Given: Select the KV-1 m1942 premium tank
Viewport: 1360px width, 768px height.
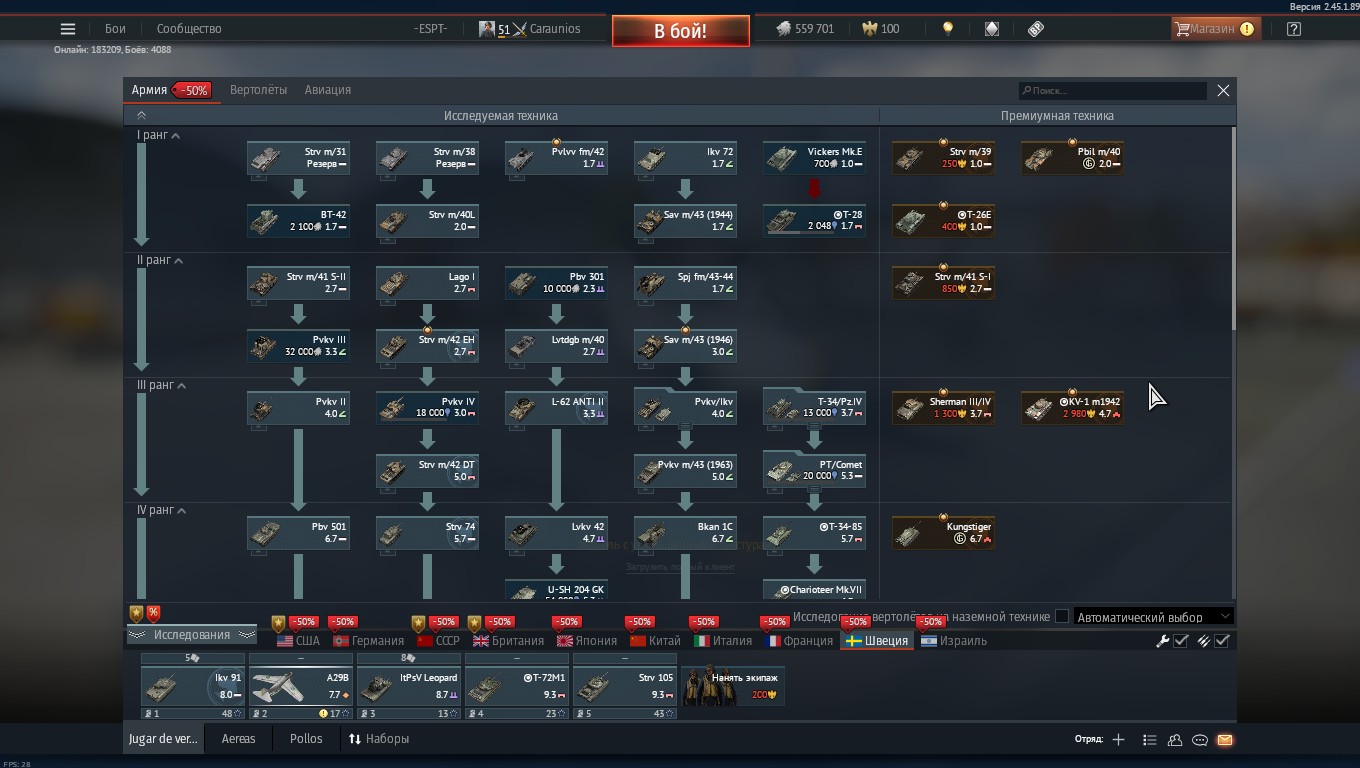Looking at the screenshot, I should click(x=1072, y=408).
